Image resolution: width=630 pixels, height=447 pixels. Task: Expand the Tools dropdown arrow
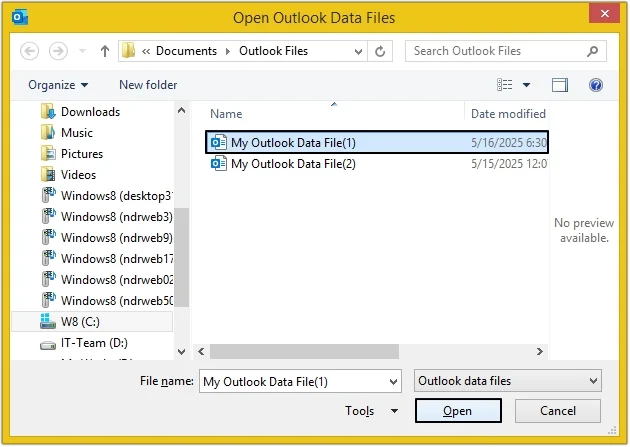395,411
